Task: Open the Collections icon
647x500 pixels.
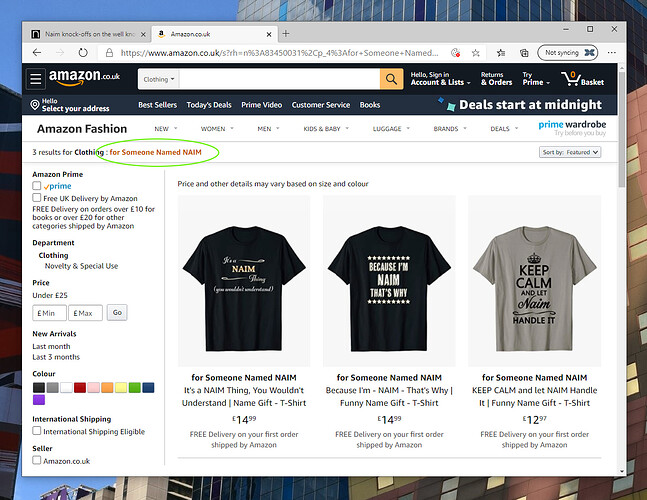Action: point(524,53)
